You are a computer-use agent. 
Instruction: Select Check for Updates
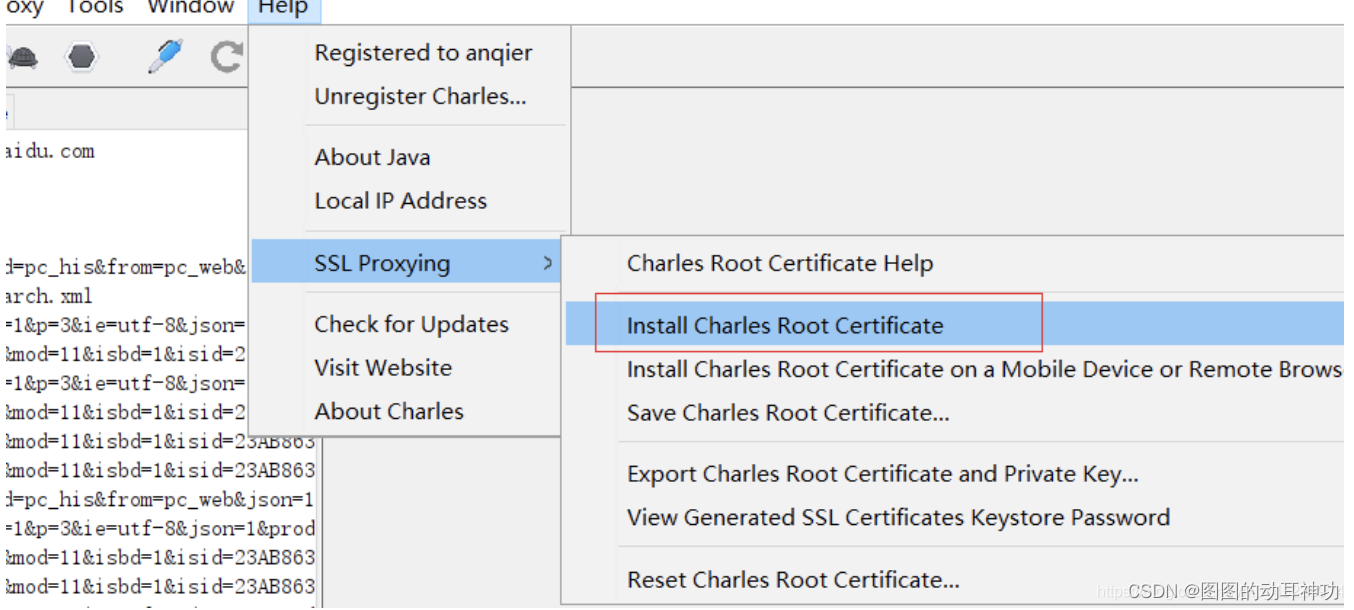pos(411,324)
